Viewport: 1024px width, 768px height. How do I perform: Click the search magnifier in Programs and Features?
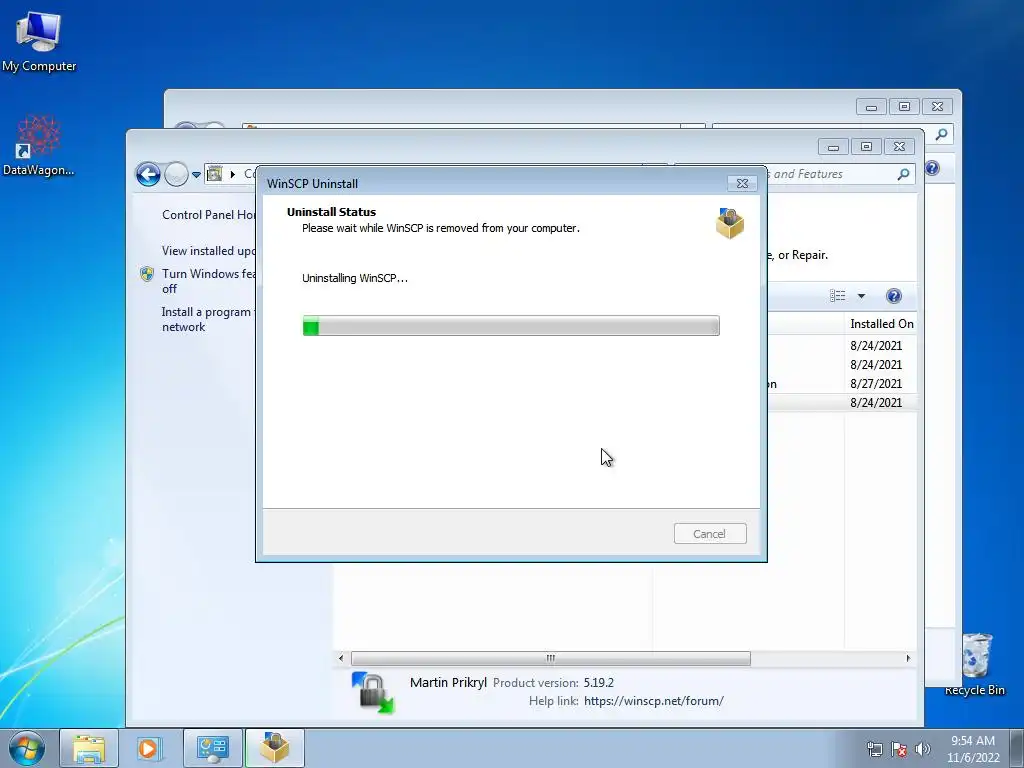[904, 174]
